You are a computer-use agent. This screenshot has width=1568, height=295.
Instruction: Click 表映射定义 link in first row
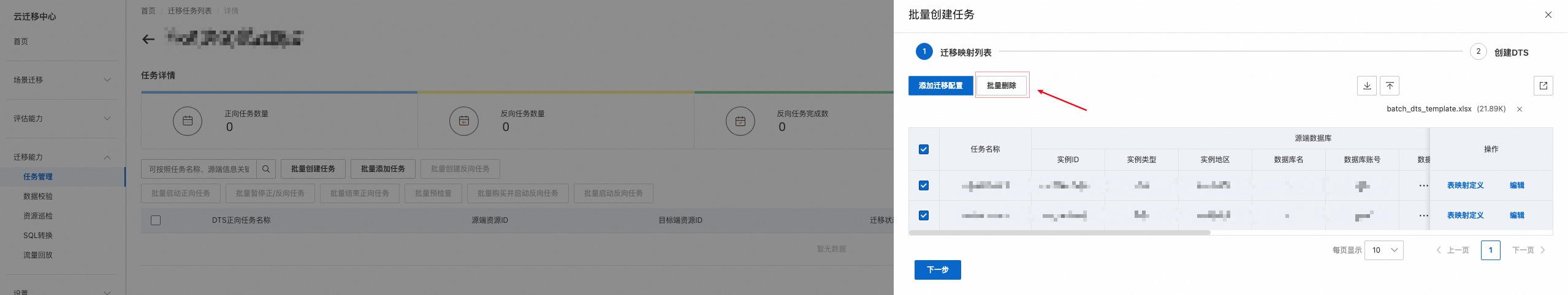click(x=1465, y=185)
